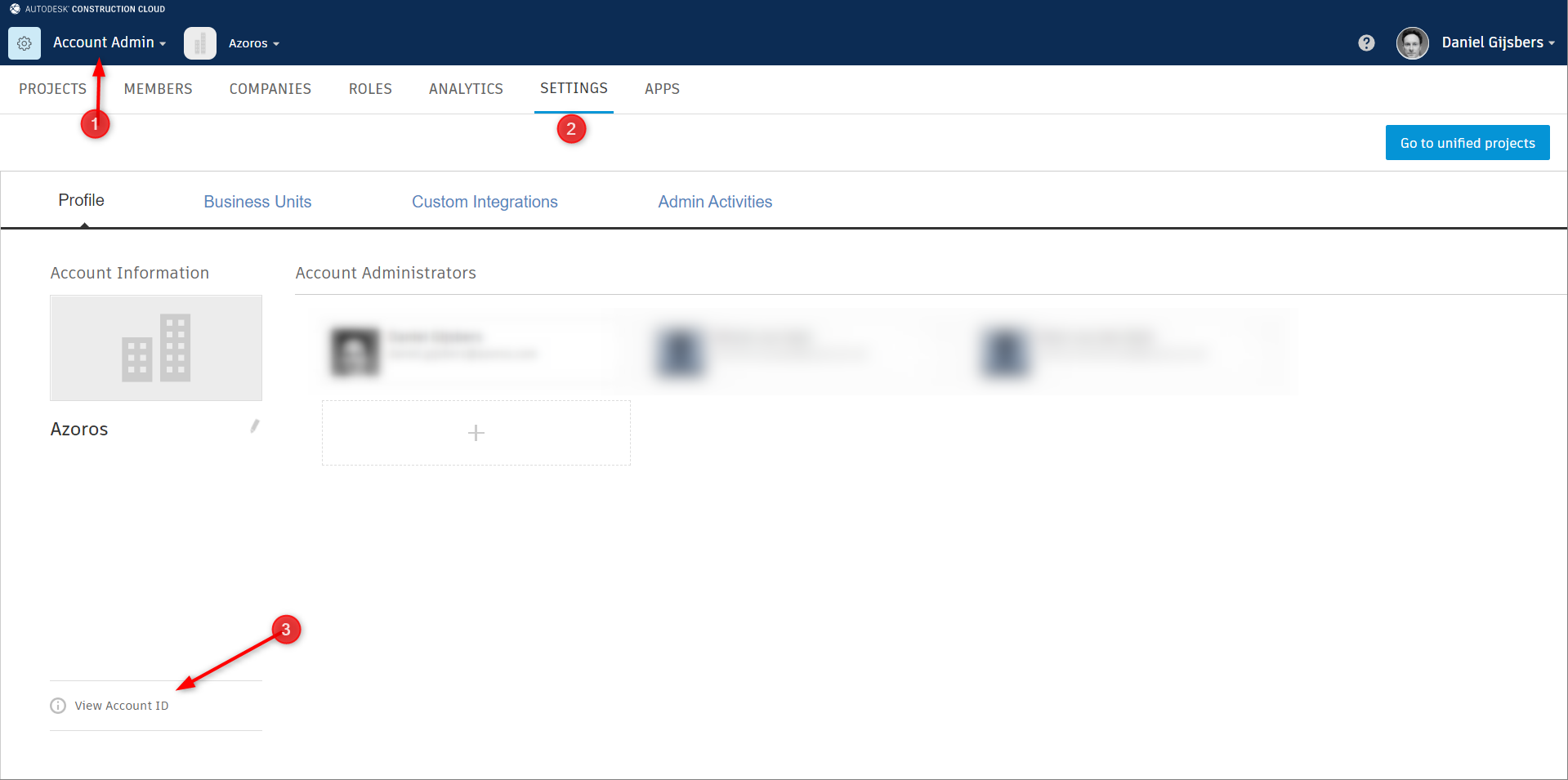Image resolution: width=1568 pixels, height=780 pixels.
Task: Click the settings gear icon beside Account Admin
Action: (24, 42)
